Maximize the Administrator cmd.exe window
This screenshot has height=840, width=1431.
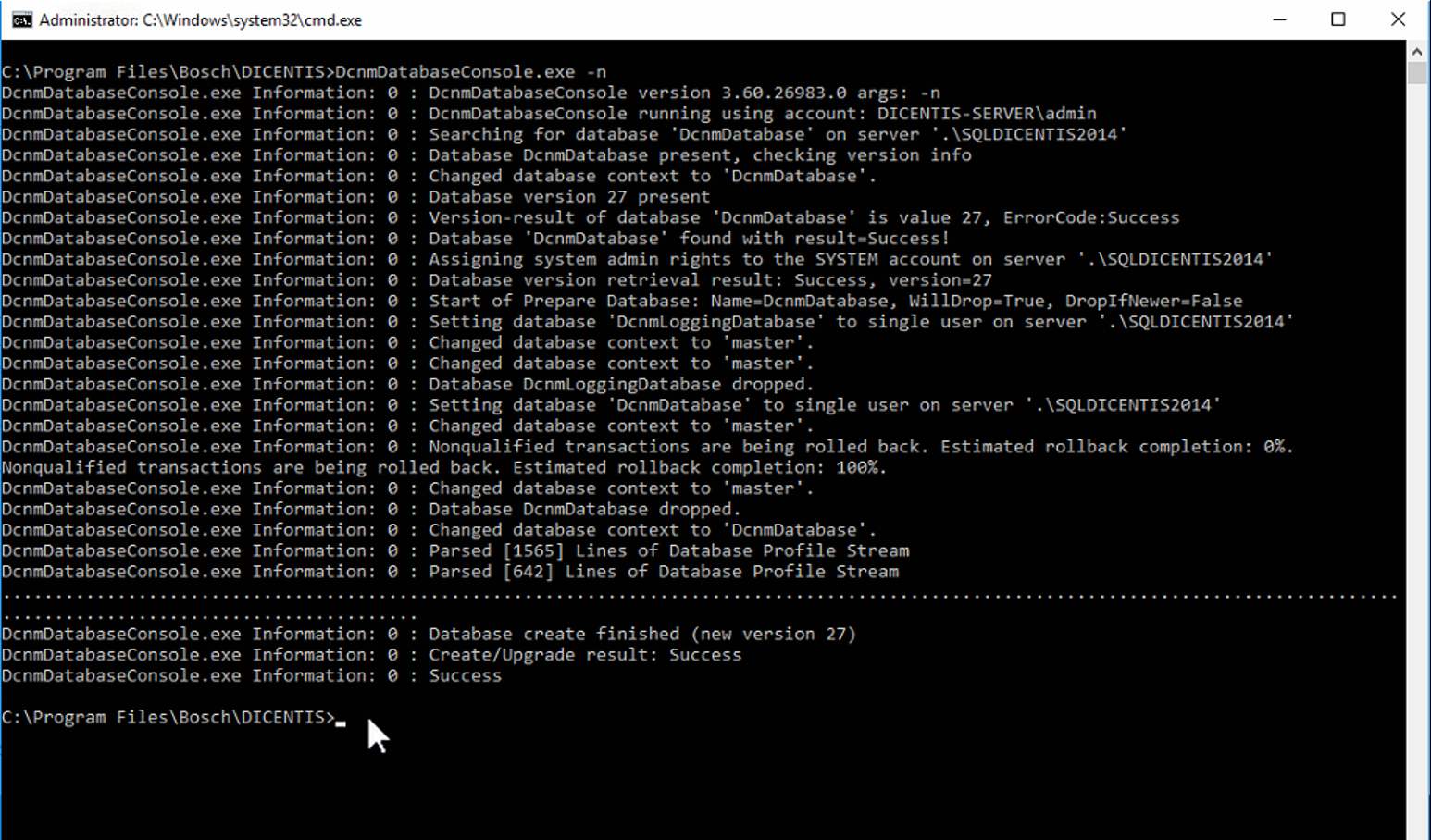[x=1338, y=19]
